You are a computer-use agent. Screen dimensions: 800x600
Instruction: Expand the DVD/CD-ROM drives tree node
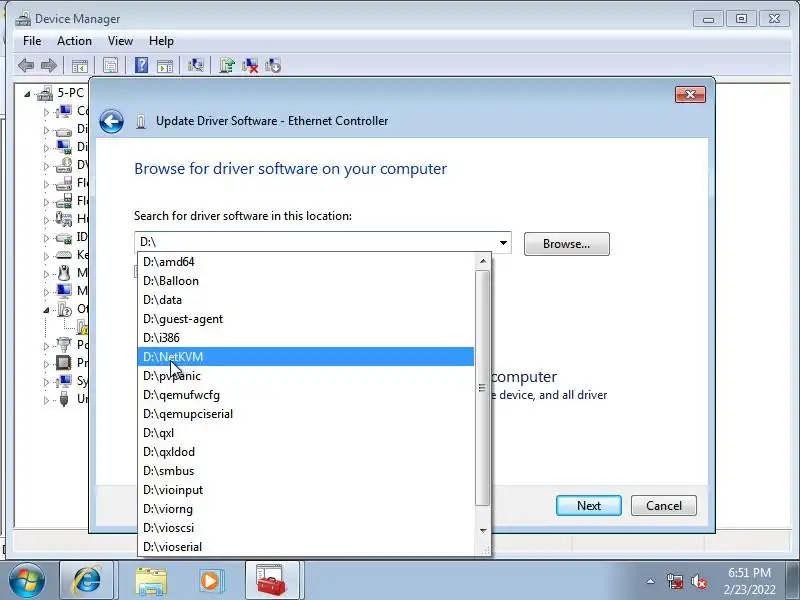coord(46,166)
